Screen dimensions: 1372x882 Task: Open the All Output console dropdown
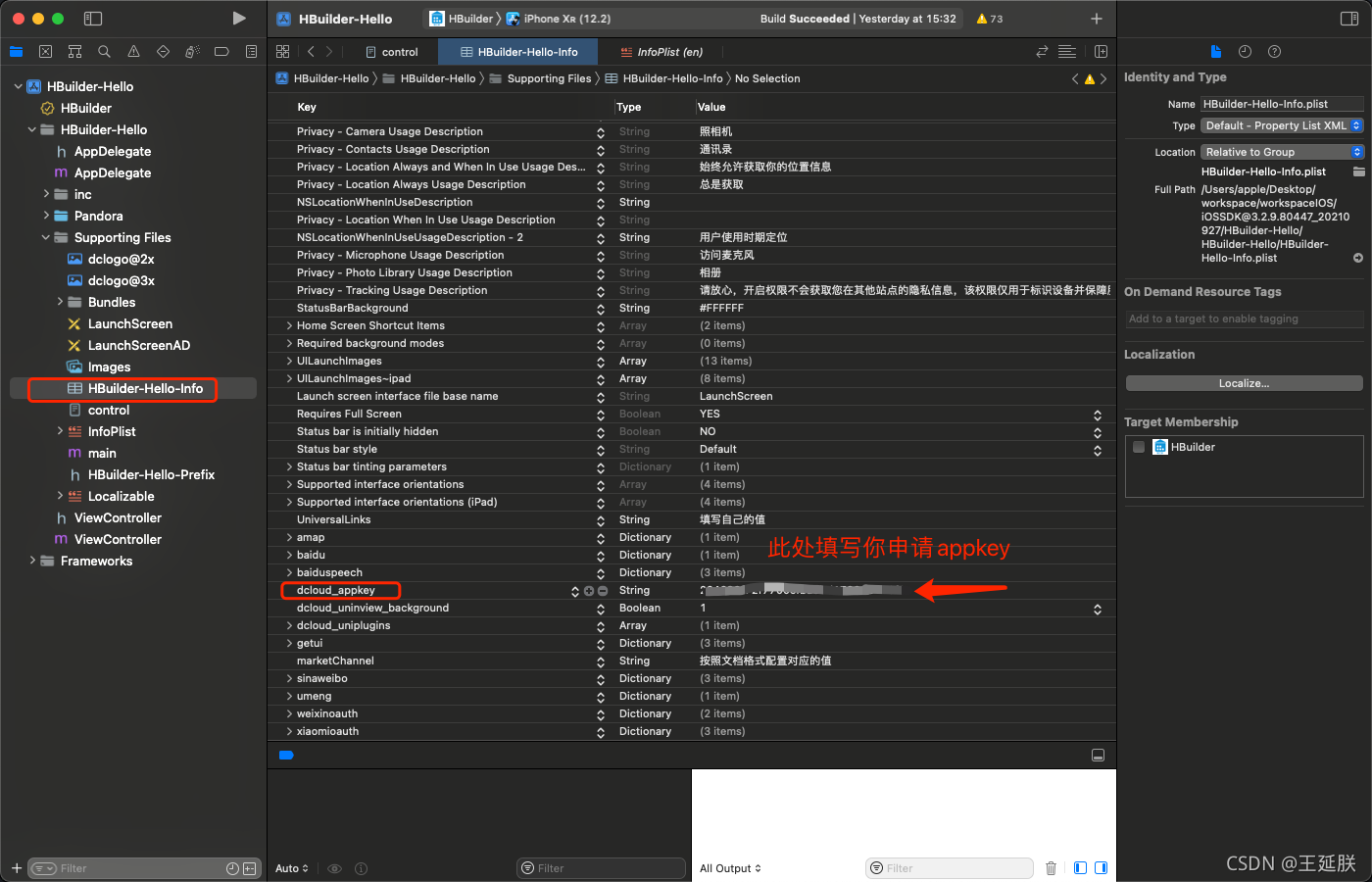tap(730, 868)
